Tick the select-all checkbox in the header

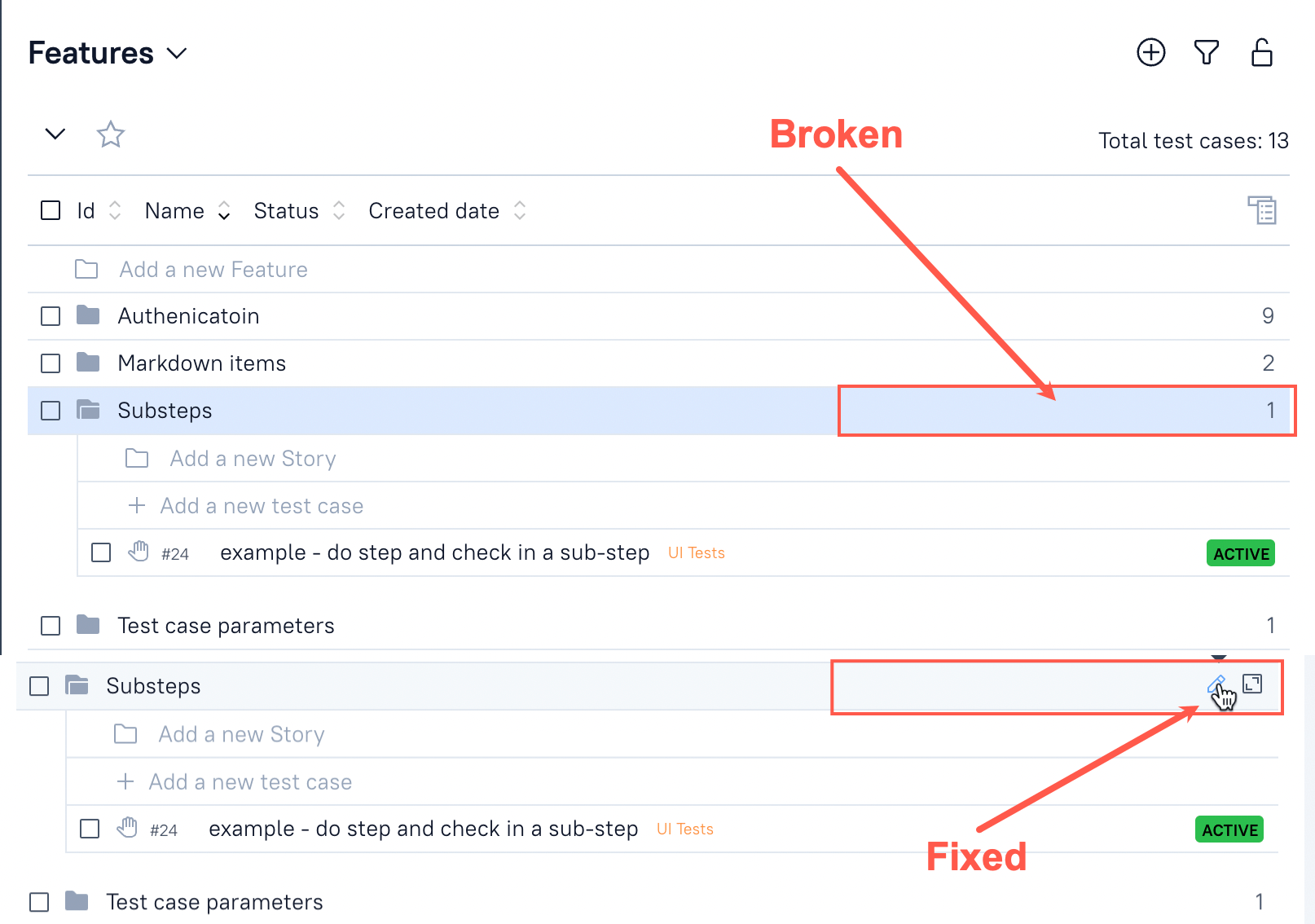click(x=50, y=209)
